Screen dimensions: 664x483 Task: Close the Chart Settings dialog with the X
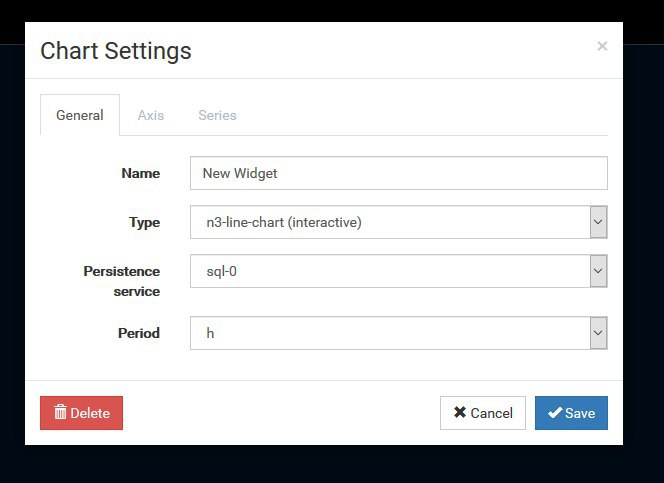(602, 46)
